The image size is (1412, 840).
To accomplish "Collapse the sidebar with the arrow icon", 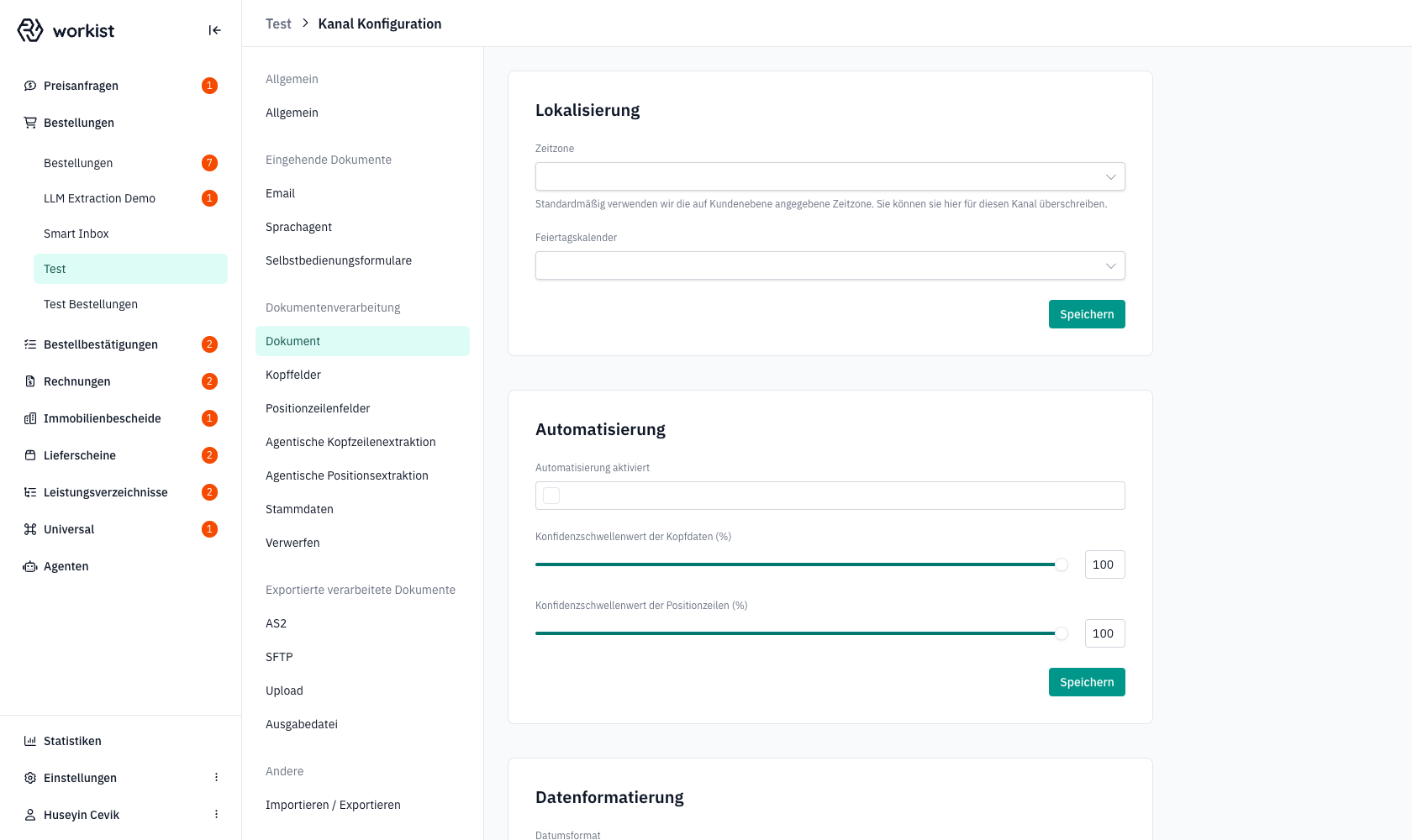I will 215,30.
